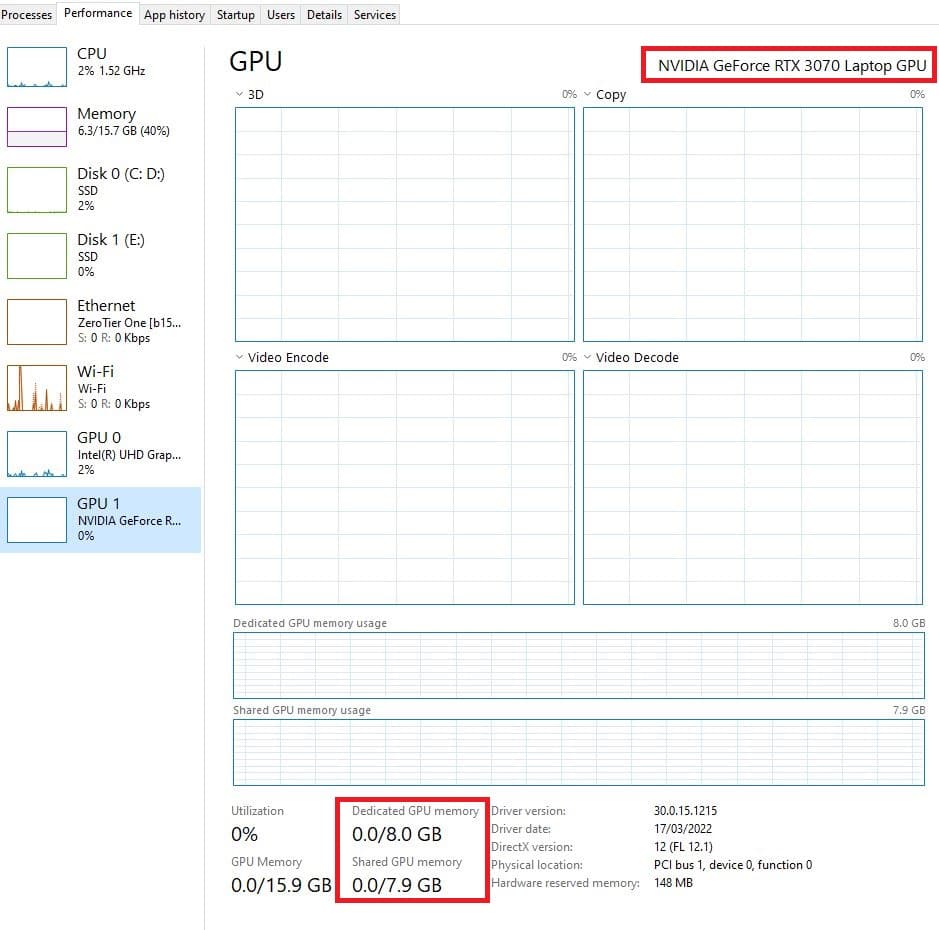Switch to the Processes tab
The width and height of the screenshot is (939, 930).
click(x=27, y=14)
